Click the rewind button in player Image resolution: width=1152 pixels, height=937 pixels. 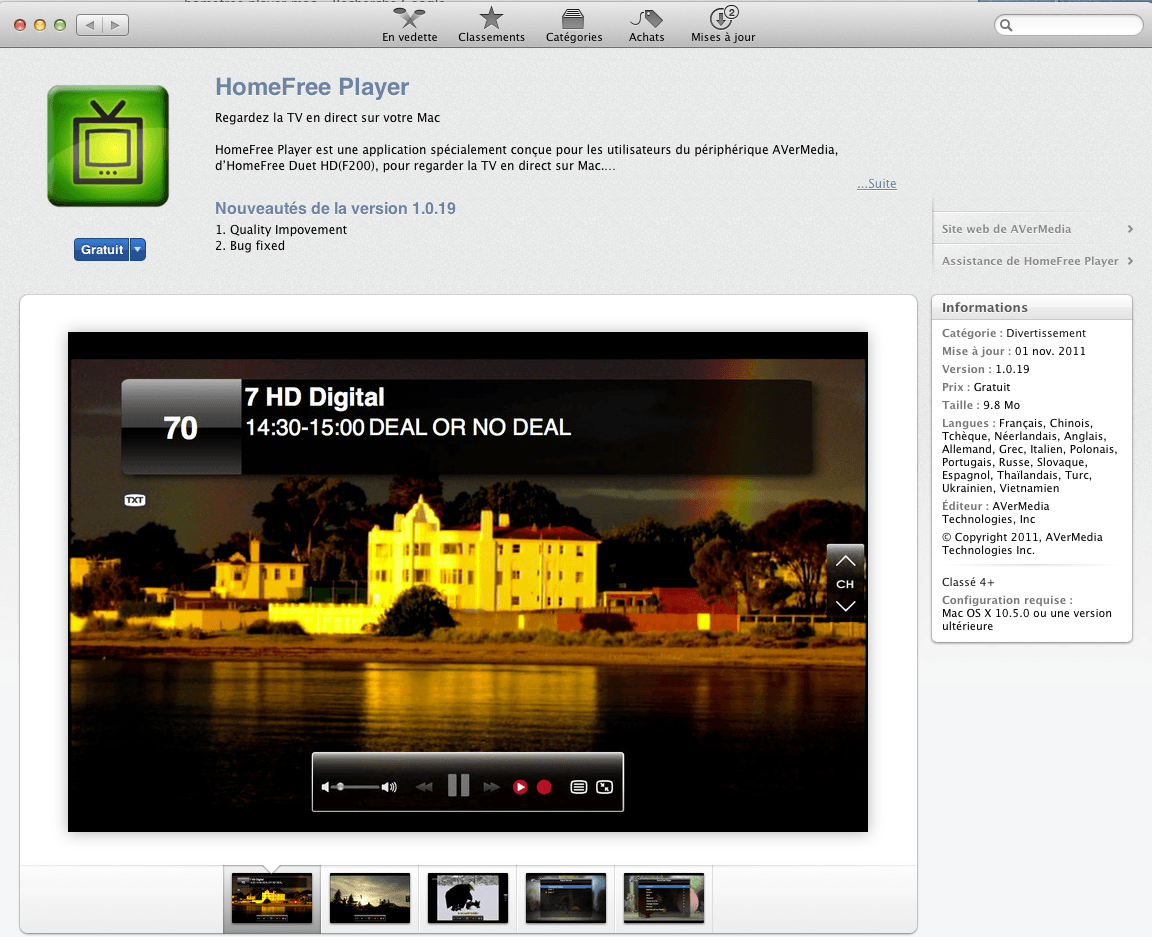coord(424,787)
